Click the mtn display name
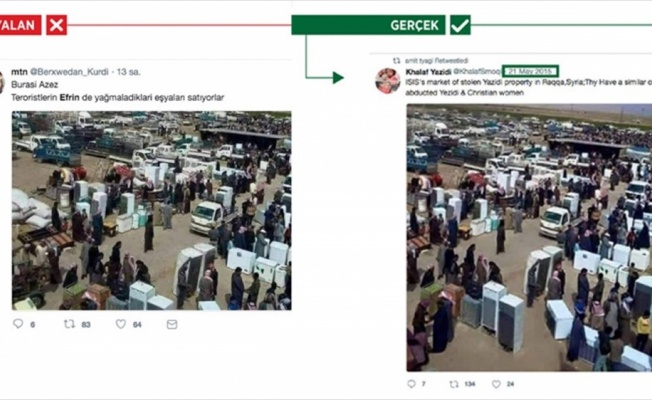Viewport: 652px width, 400px height. [19, 72]
